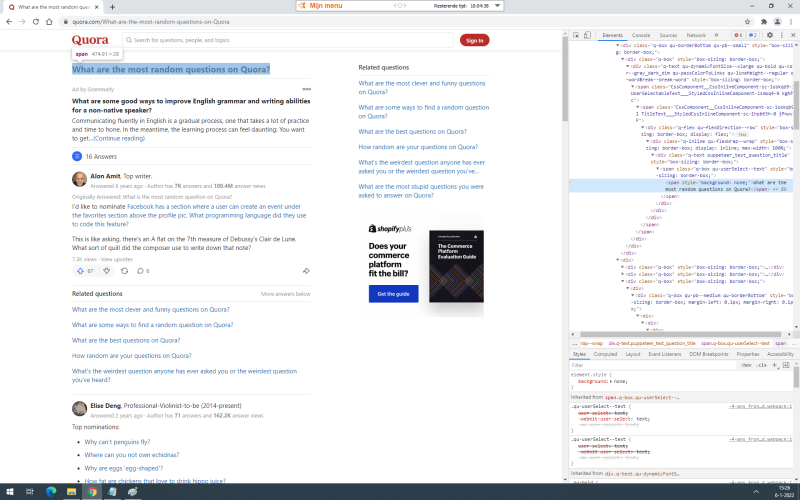Toggle the .cls class editor in Styles
Image resolution: width=800 pixels, height=500 pixels.
(761, 365)
